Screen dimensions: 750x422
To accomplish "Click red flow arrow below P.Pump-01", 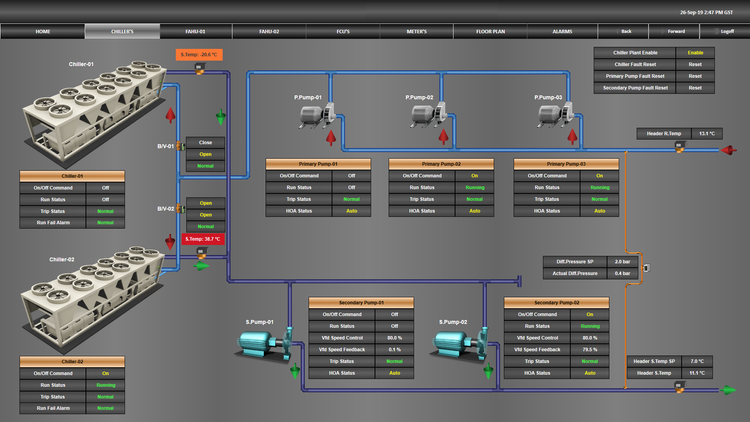I will pyautogui.click(x=331, y=138).
